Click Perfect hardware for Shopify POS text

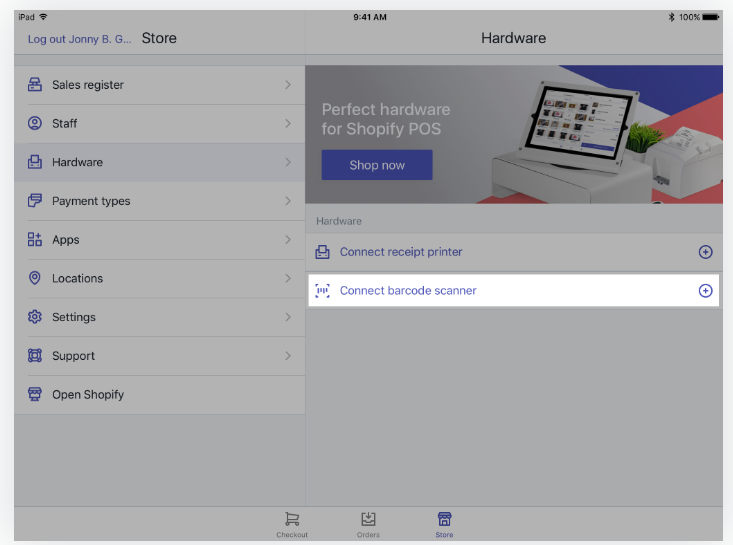386,119
